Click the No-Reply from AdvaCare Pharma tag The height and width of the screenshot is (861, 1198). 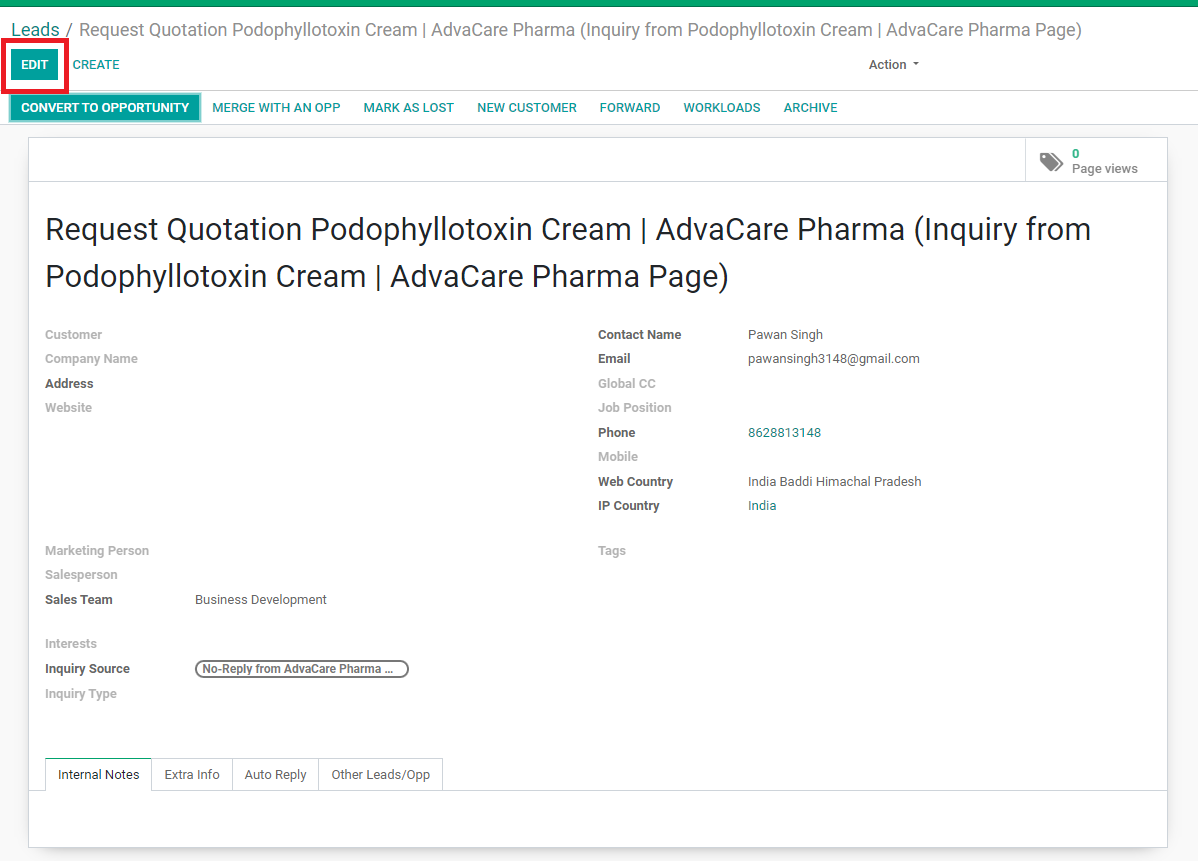pos(302,669)
